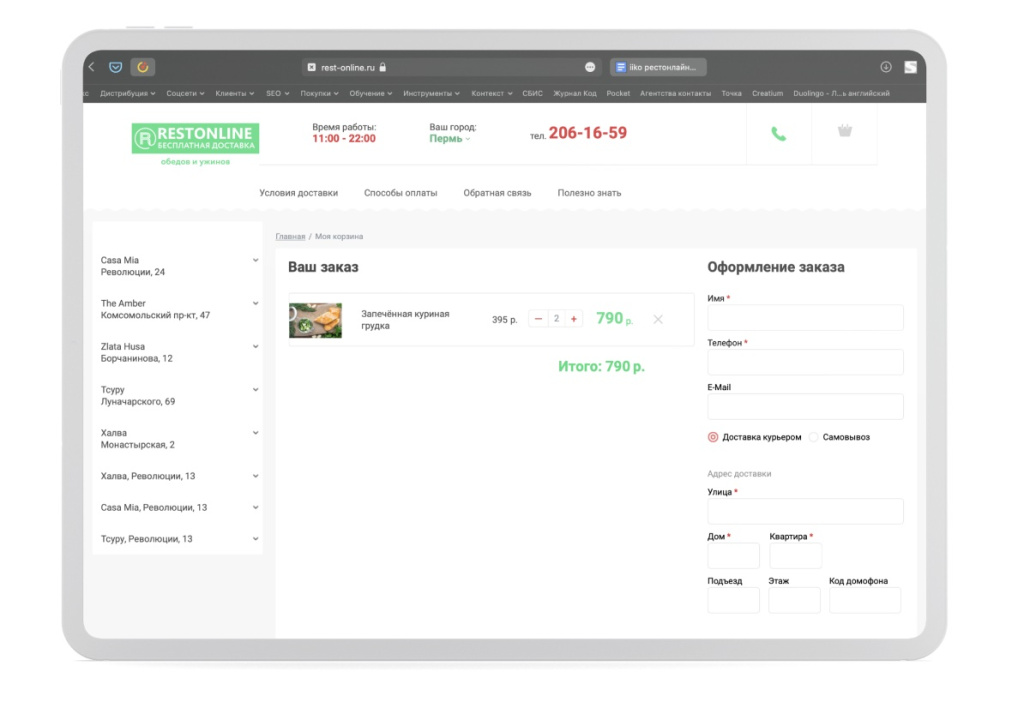Open Creatium bookmark
Screen dimensions: 1024x708
pos(767,93)
